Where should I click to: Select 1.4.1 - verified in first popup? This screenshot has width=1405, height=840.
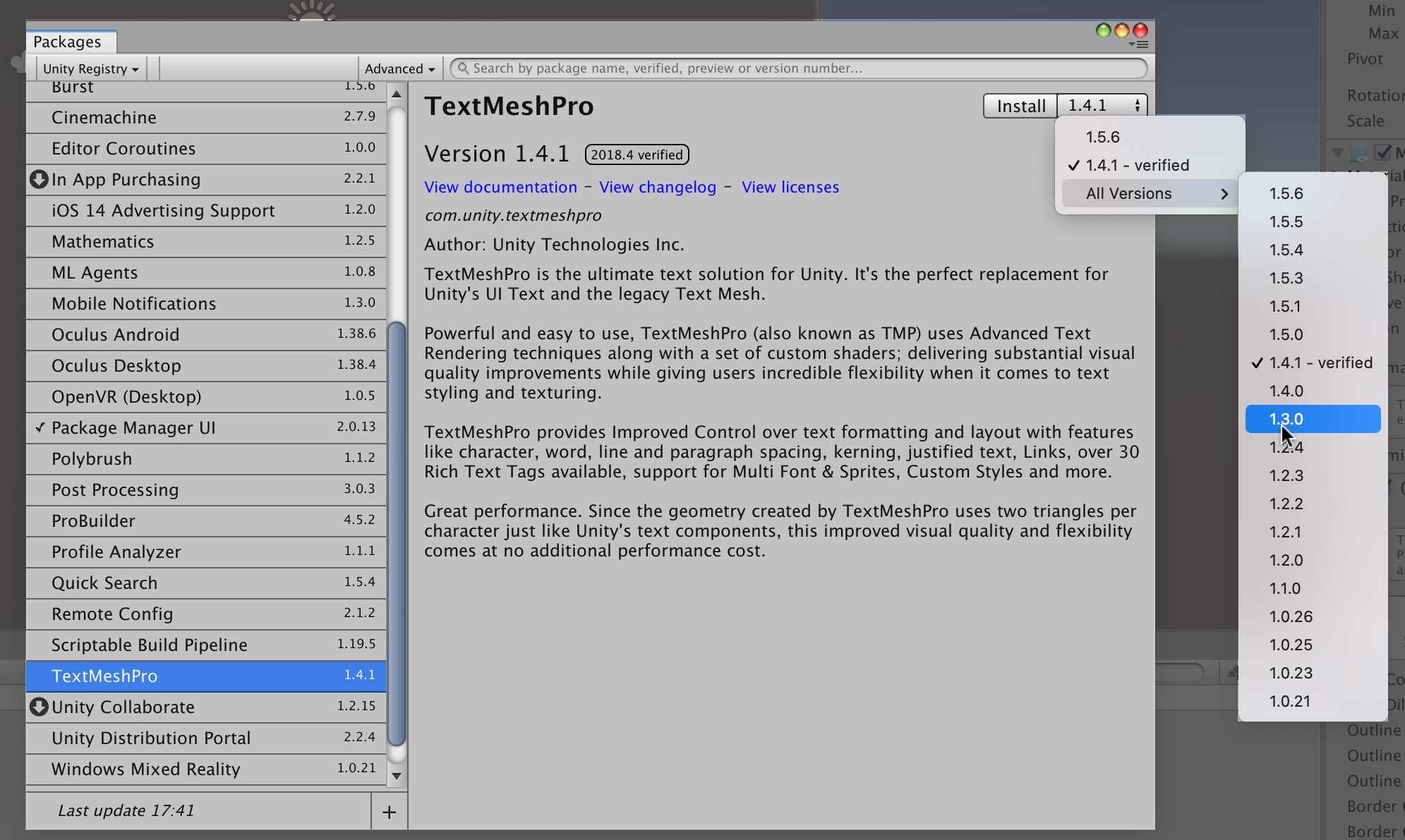(1150, 165)
